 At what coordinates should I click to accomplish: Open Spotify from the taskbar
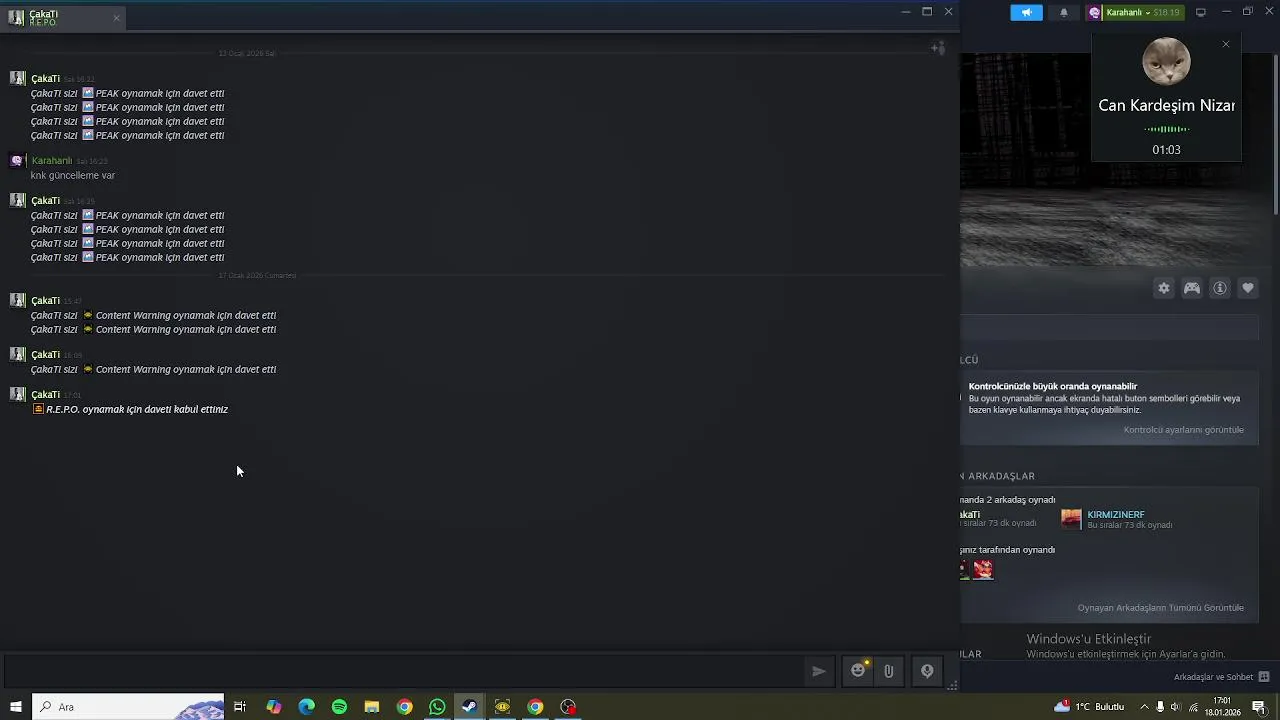pyautogui.click(x=339, y=707)
